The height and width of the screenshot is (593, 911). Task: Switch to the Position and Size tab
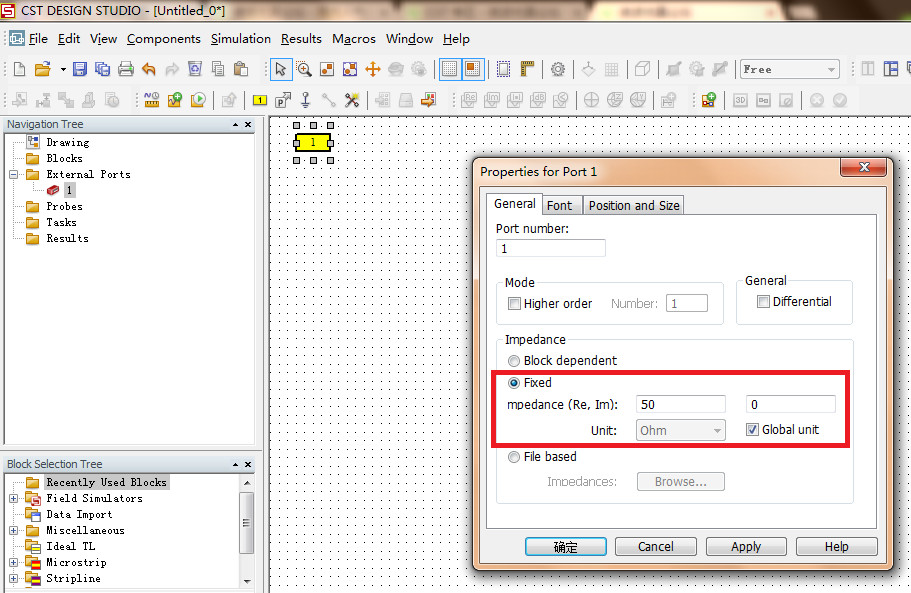[x=634, y=206]
